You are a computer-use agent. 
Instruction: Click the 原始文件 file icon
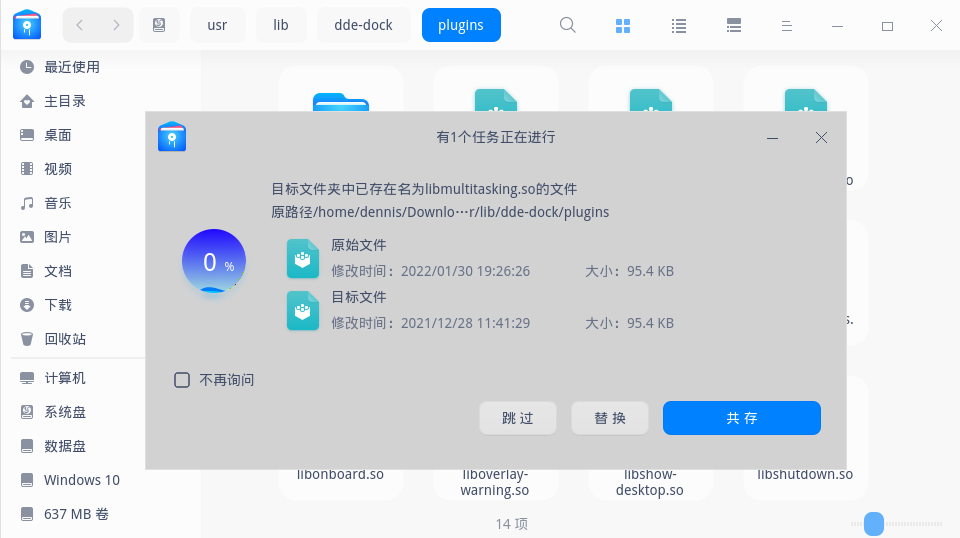point(303,259)
